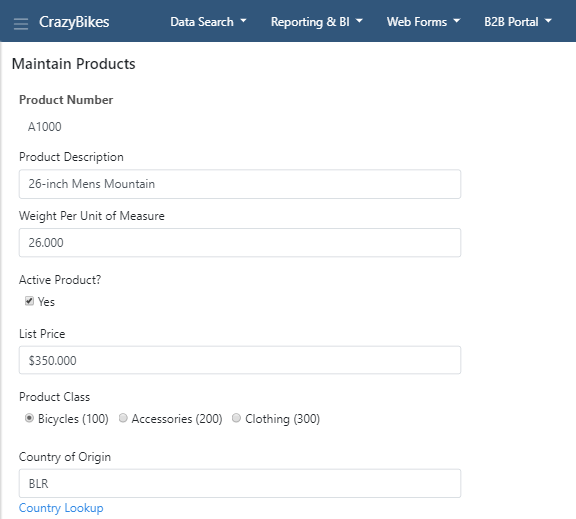Image resolution: width=576 pixels, height=519 pixels.
Task: Click the Country of Origin input field
Action: pyautogui.click(x=240, y=483)
